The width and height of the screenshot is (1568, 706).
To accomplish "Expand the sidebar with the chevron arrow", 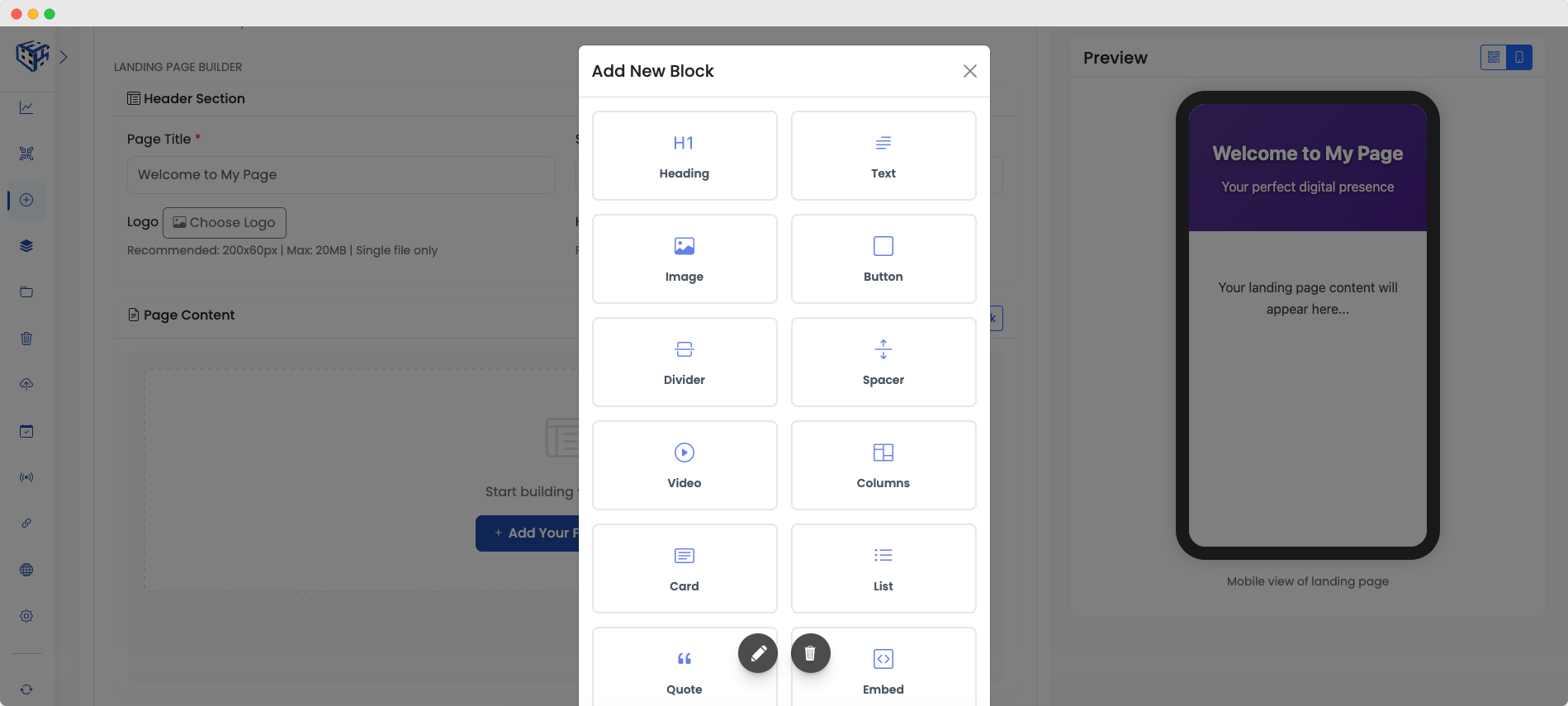I will [x=64, y=57].
